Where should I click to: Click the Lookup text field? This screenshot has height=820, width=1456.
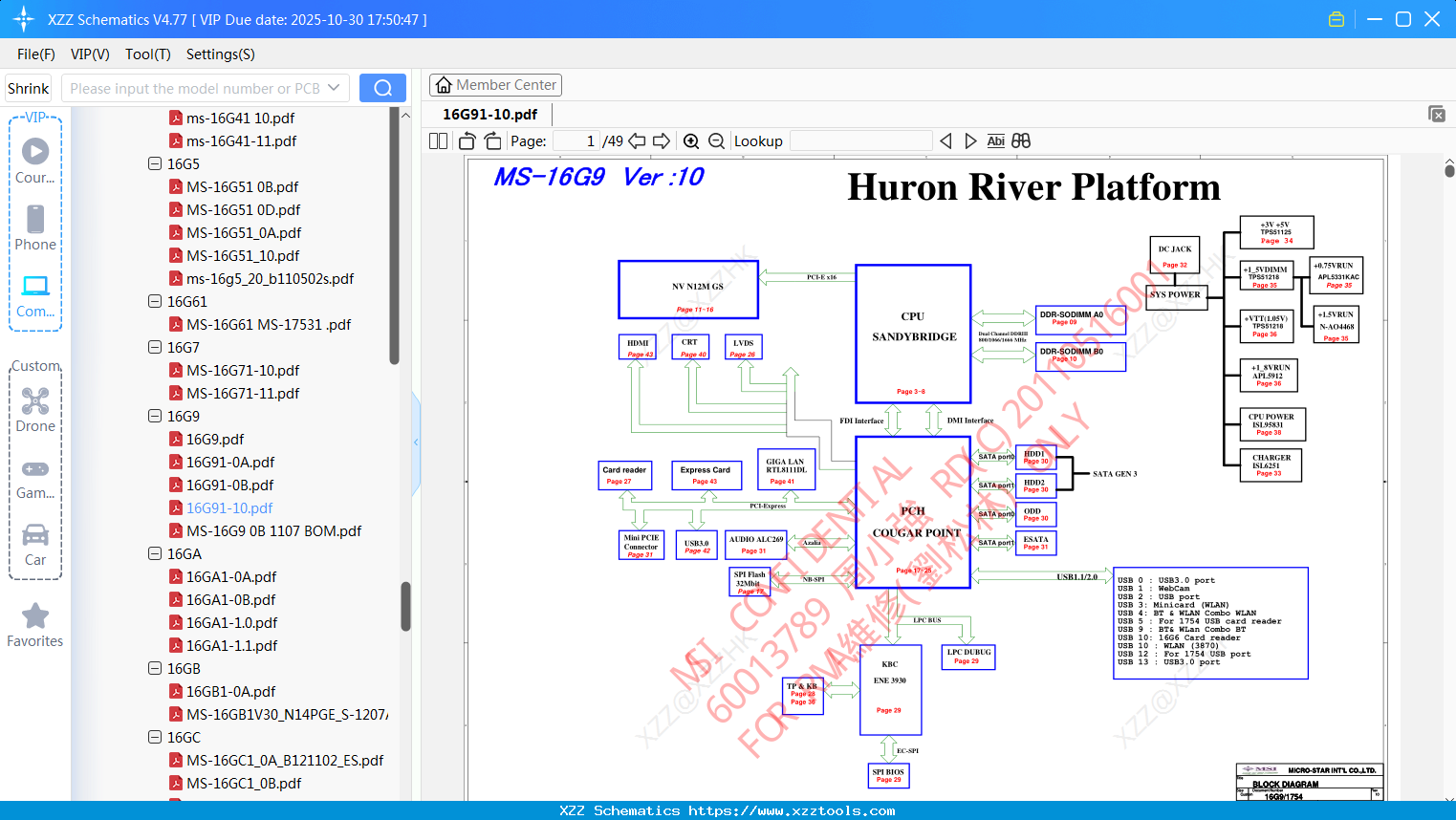click(861, 140)
